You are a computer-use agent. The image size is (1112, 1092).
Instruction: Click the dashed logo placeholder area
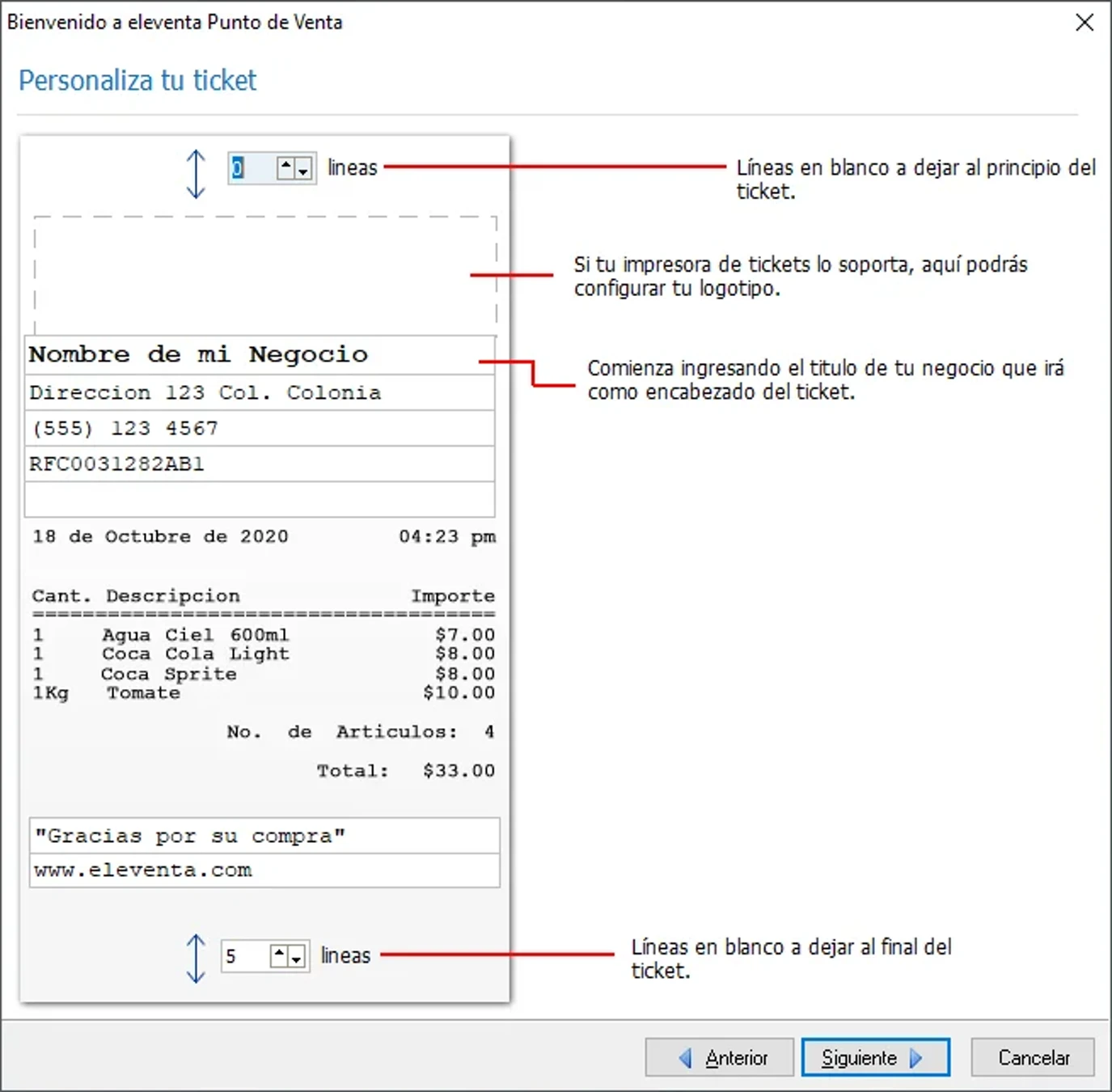pos(264,271)
